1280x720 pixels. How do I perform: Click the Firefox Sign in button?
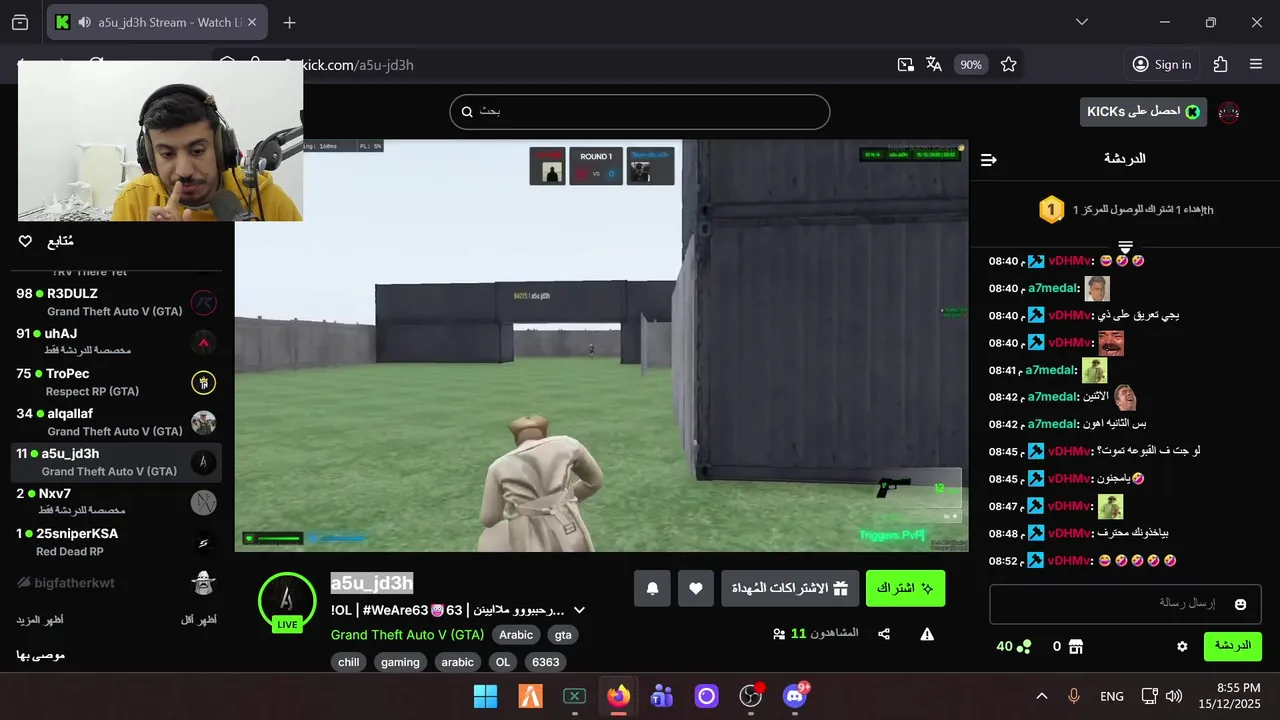pyautogui.click(x=1161, y=64)
